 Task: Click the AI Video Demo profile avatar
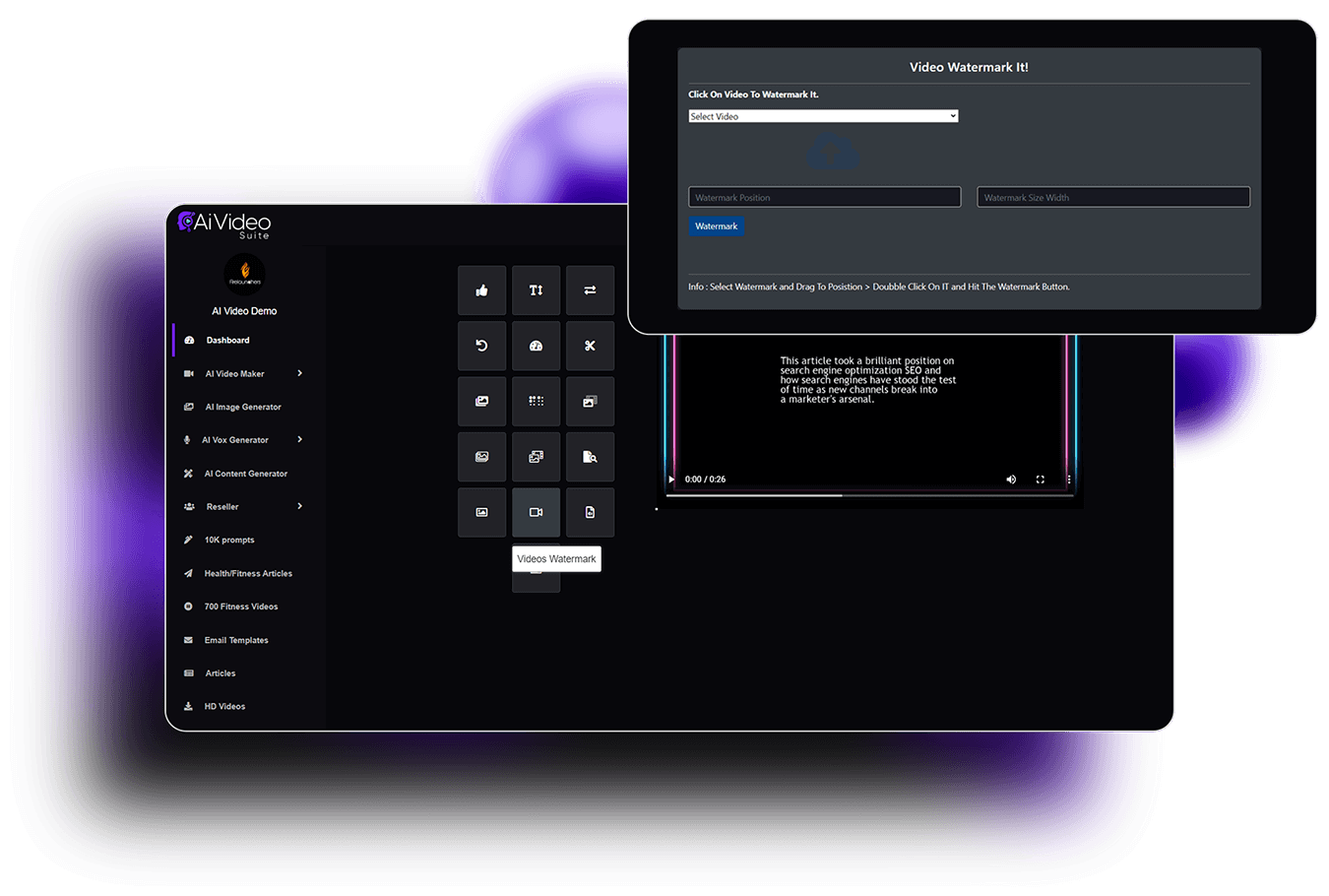244,274
